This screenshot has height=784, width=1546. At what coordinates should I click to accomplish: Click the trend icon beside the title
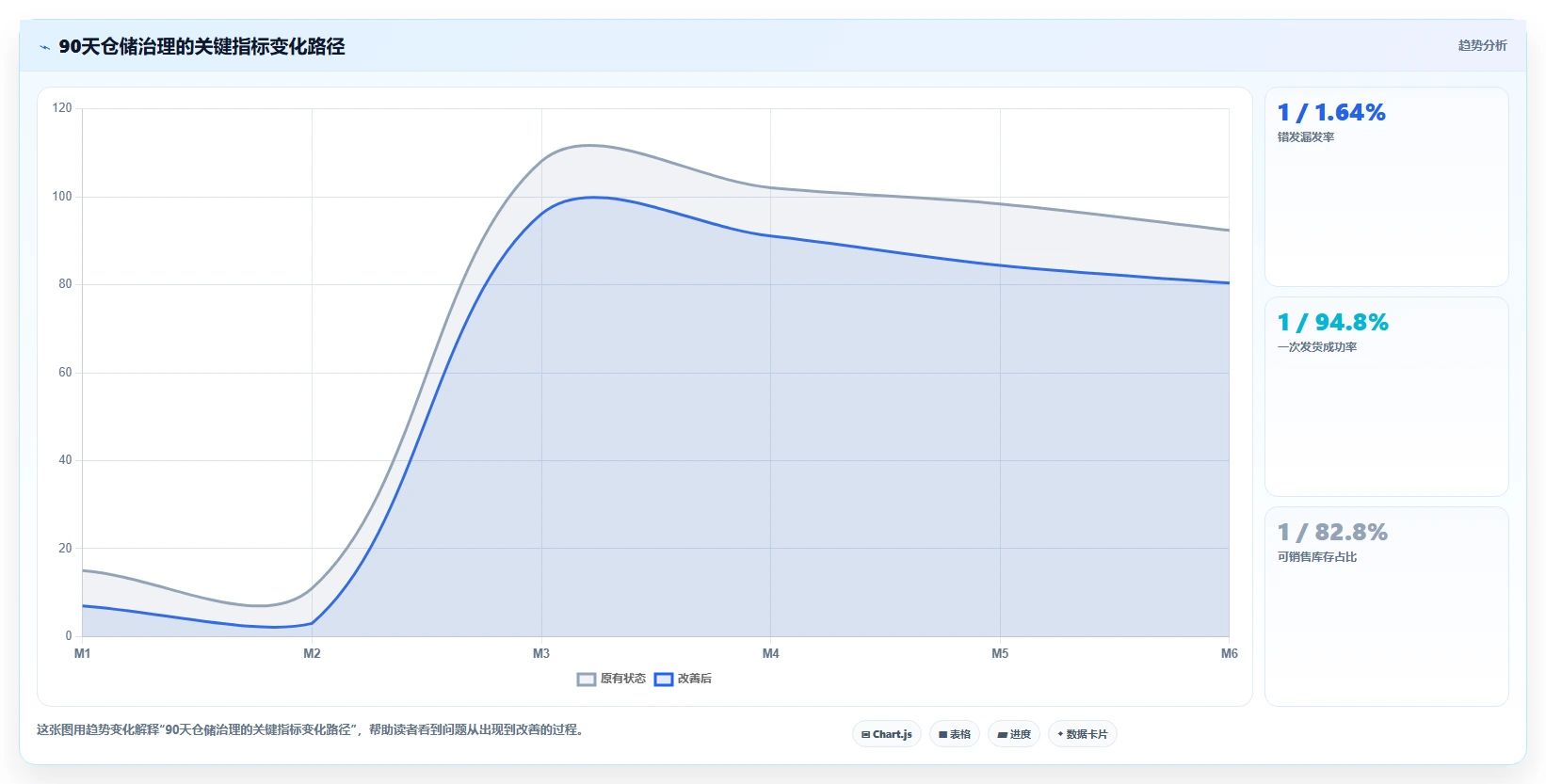[44, 47]
